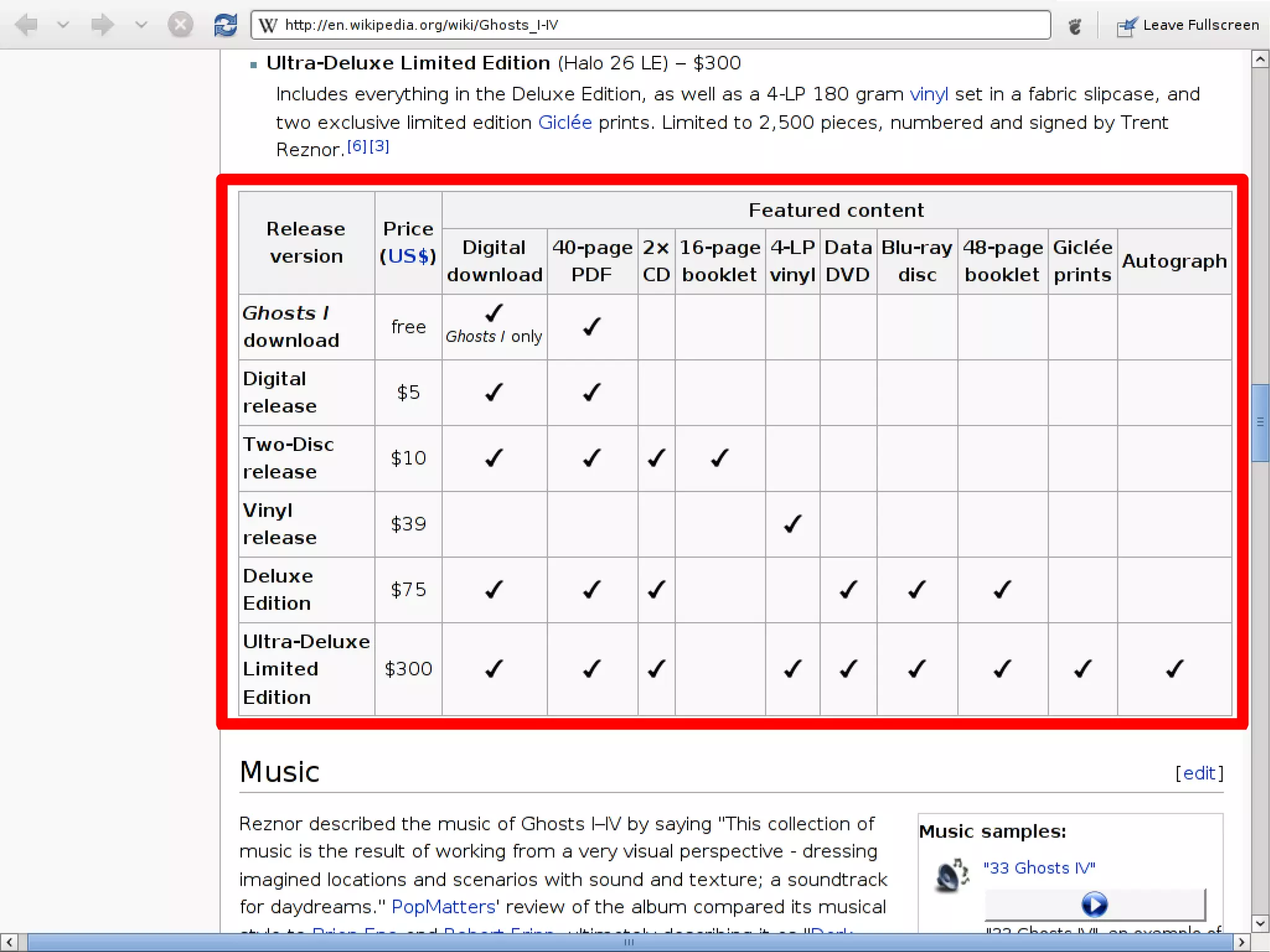Screen dimensions: 1270x952
Task: Open the forward history dropdown arrow
Action: 141,25
